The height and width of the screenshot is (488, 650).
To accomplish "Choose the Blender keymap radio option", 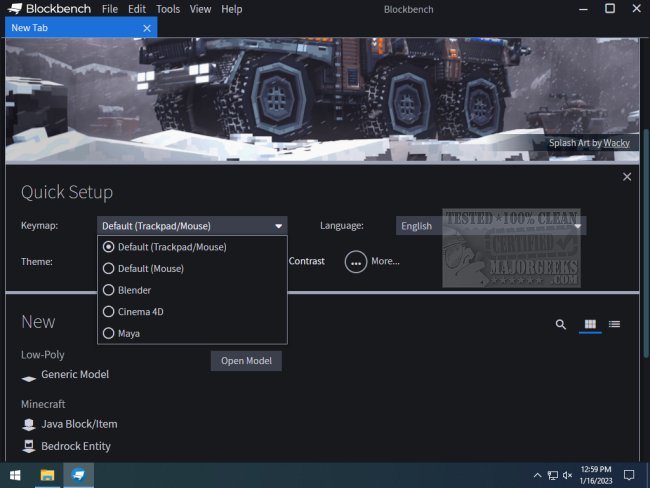I will (x=134, y=290).
